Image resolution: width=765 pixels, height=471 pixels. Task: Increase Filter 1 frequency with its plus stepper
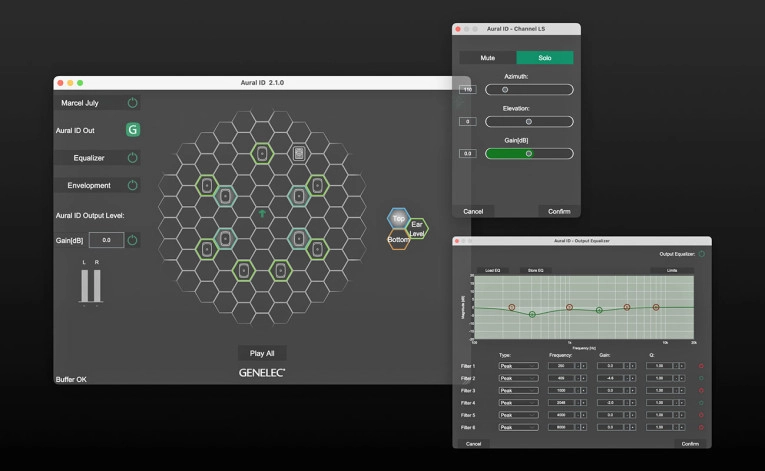(584, 366)
